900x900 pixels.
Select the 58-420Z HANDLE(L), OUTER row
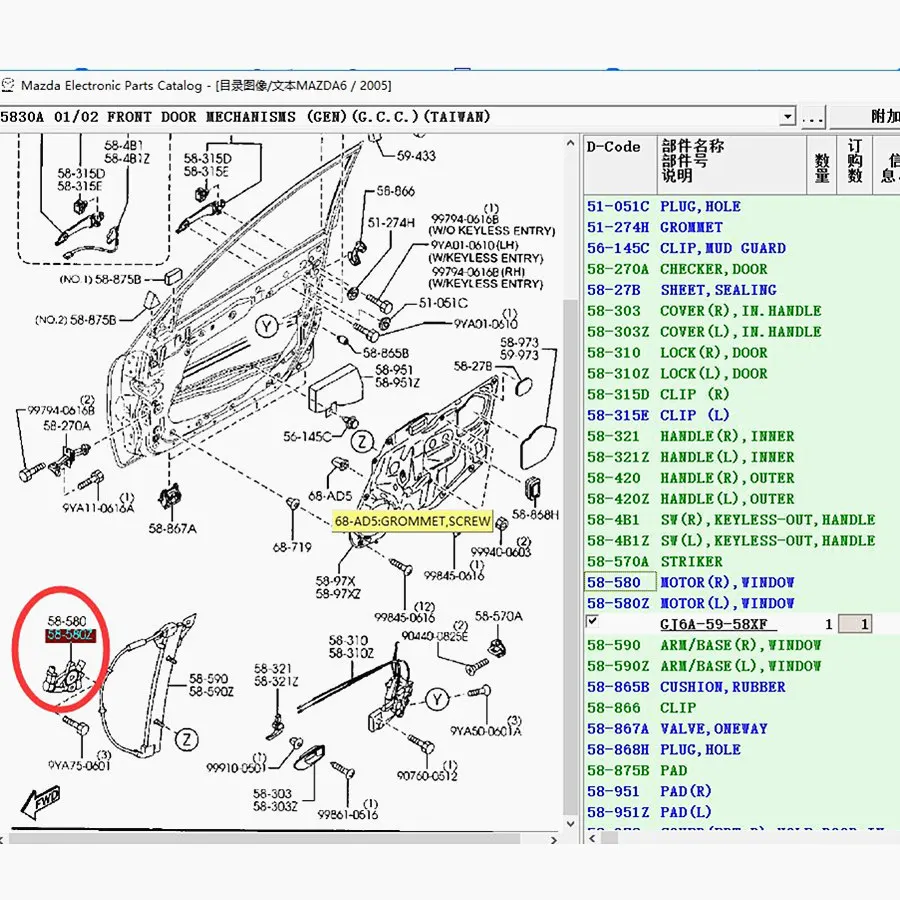point(742,499)
